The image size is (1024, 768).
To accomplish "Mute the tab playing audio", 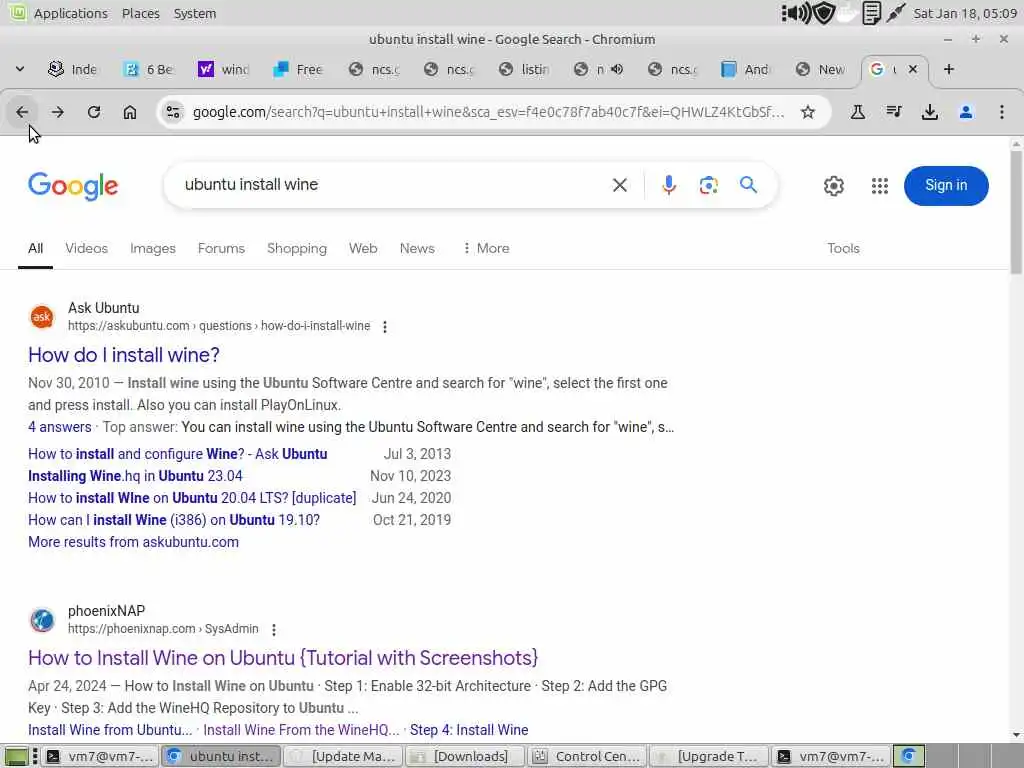I will (616, 69).
